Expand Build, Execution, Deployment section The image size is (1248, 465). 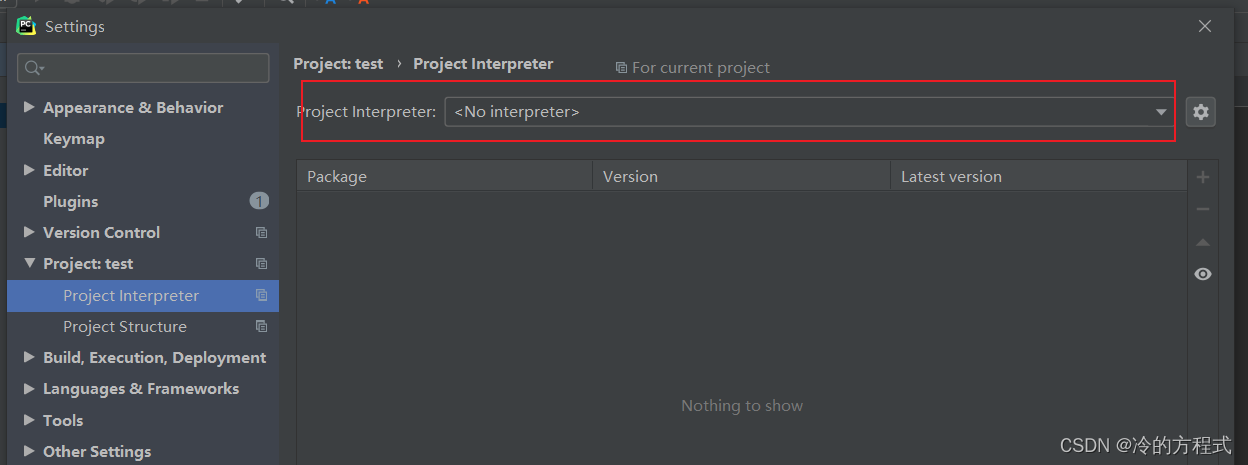29,358
